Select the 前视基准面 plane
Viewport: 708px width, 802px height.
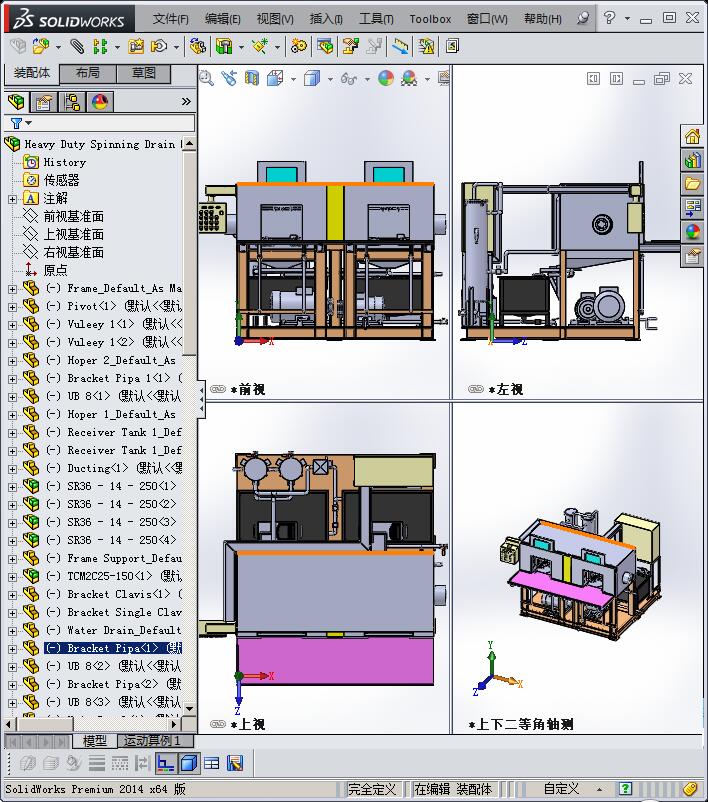point(74,216)
